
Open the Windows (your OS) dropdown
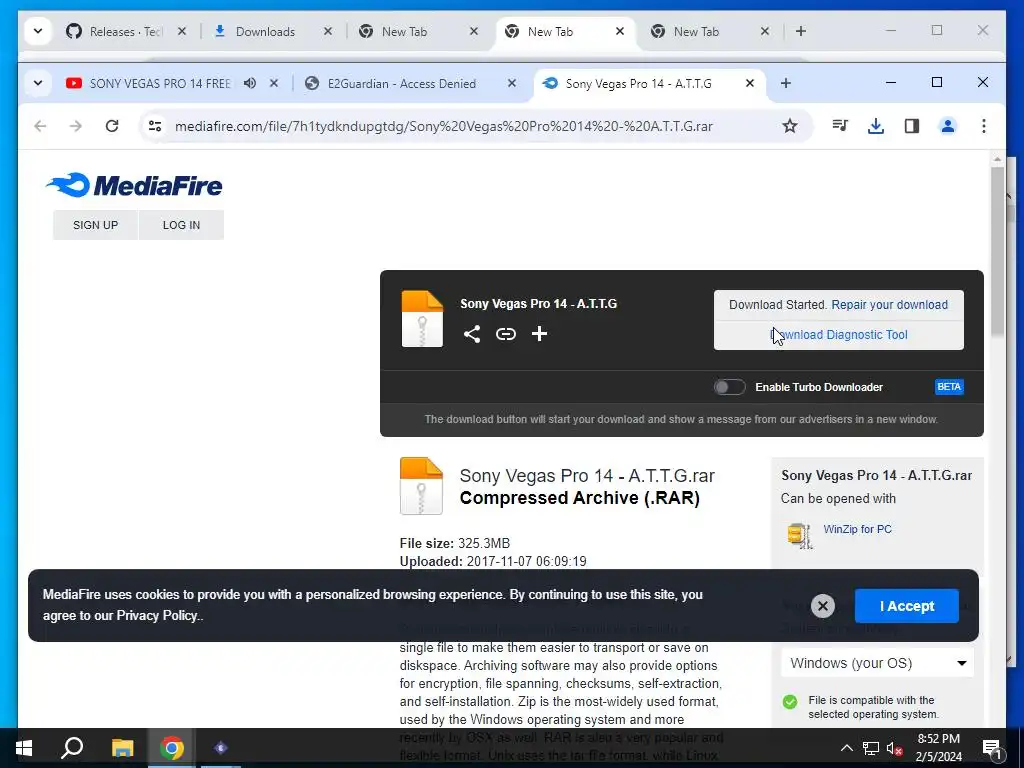click(x=878, y=664)
